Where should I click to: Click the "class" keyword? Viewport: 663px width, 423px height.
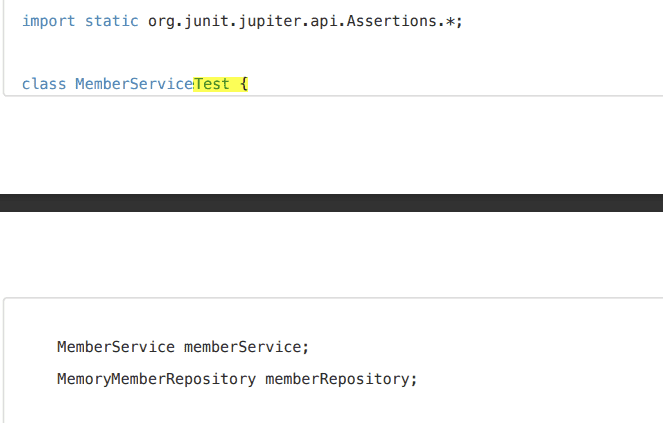[44, 84]
